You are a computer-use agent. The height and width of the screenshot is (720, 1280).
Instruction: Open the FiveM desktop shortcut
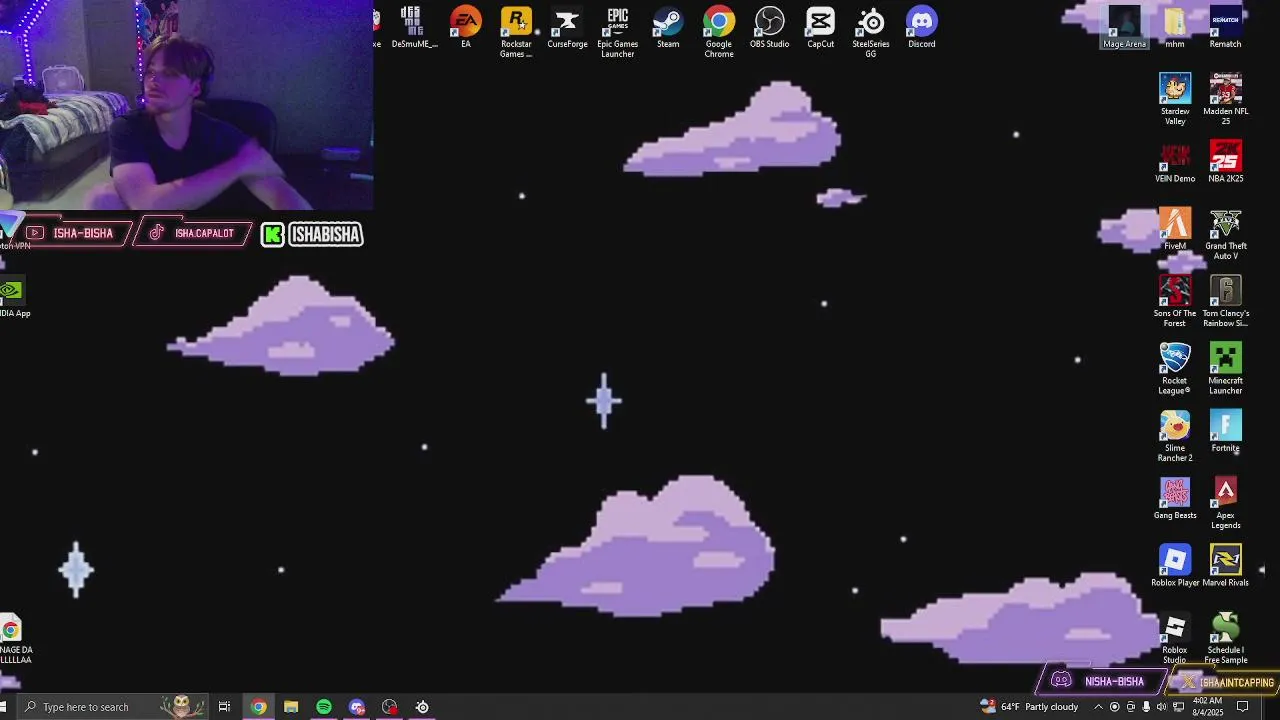point(1175,229)
